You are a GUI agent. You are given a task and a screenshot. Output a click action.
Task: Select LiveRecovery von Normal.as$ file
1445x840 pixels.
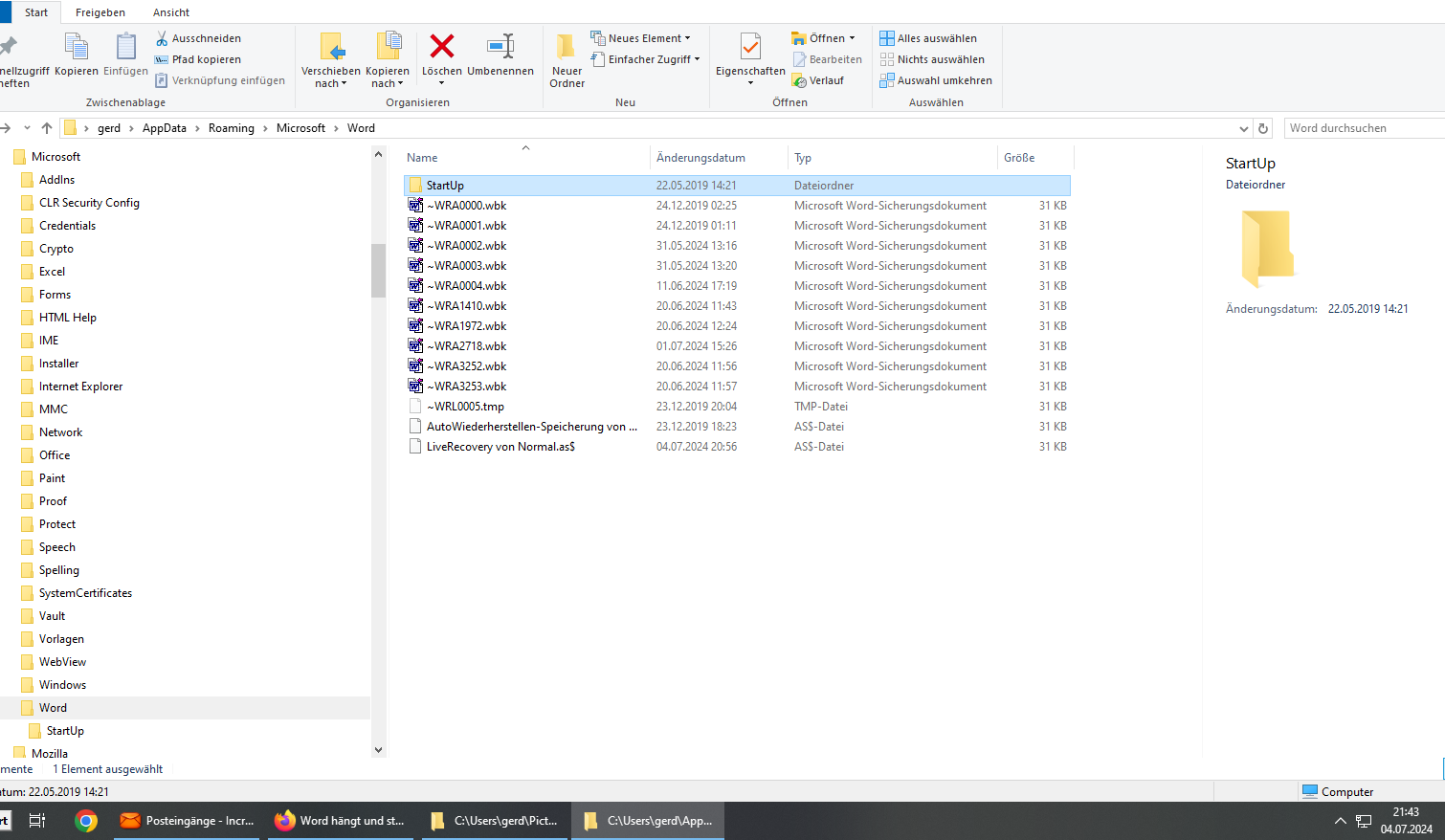pyautogui.click(x=500, y=447)
